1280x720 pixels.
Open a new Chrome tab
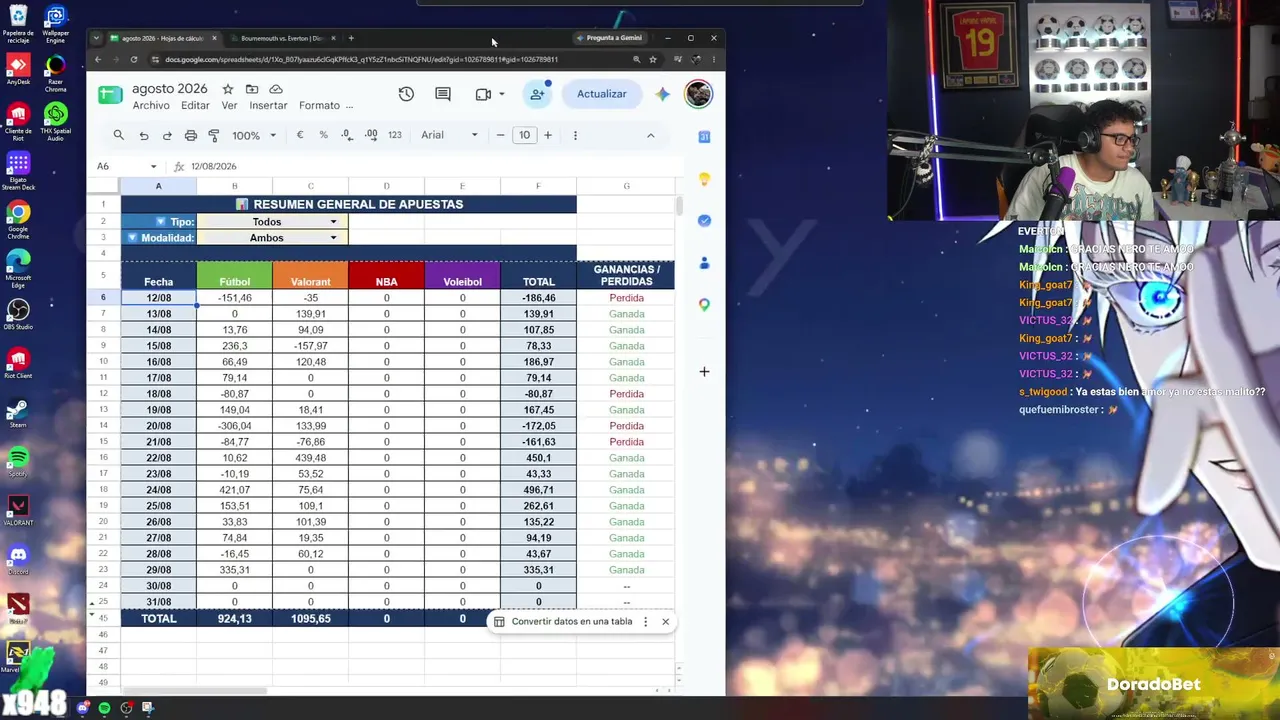tap(351, 38)
